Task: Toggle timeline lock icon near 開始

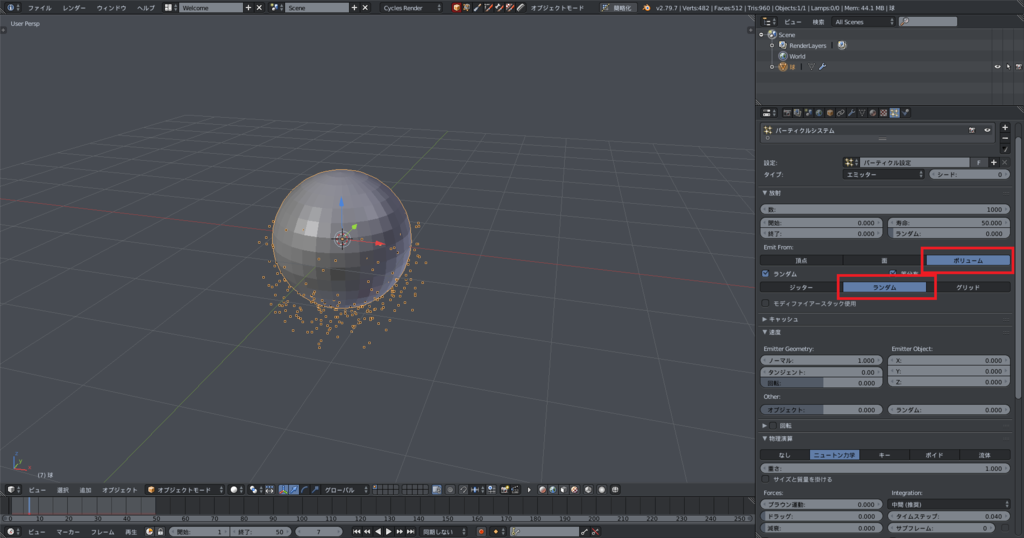Action: tap(160, 531)
